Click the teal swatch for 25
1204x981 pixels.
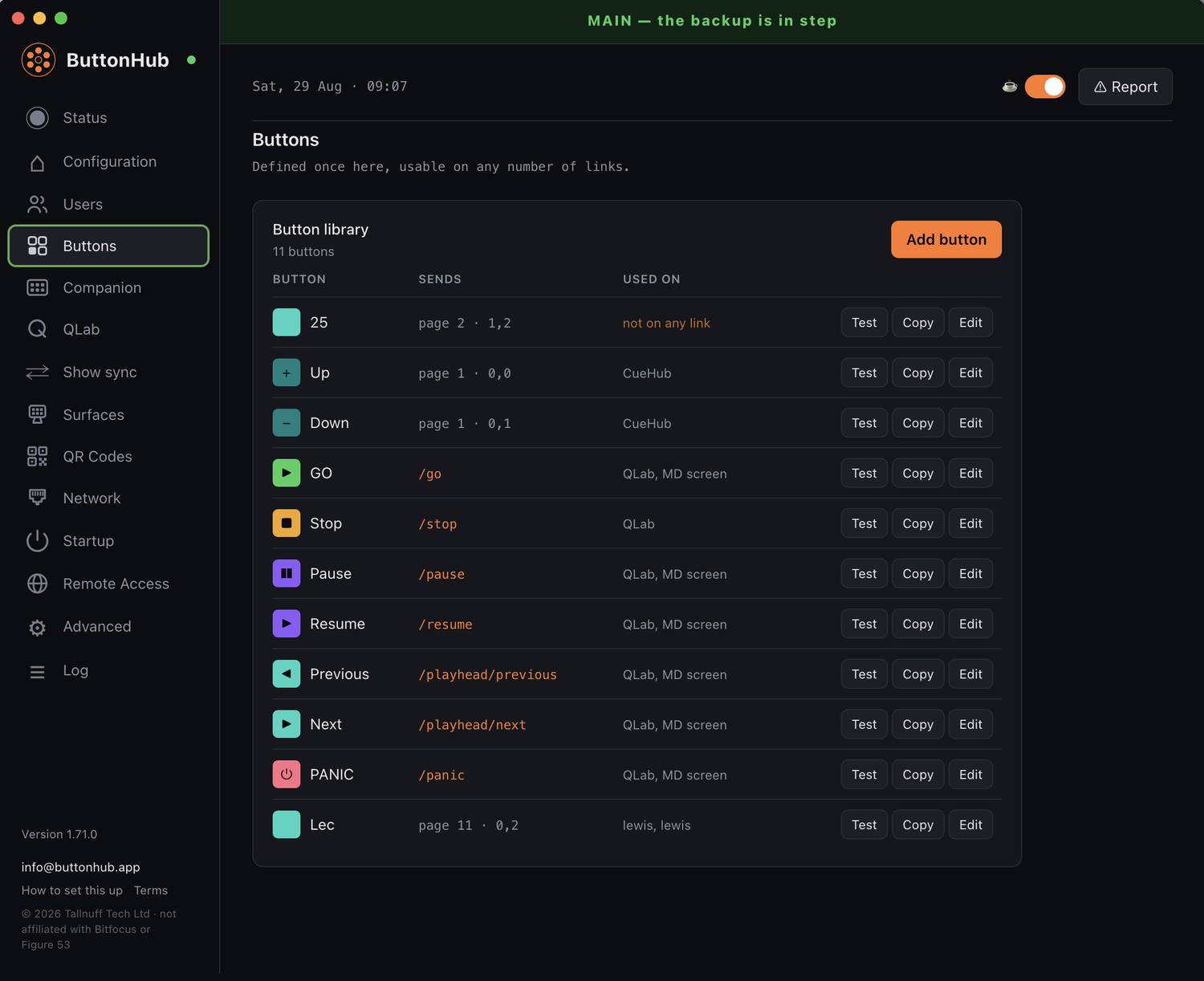287,323
